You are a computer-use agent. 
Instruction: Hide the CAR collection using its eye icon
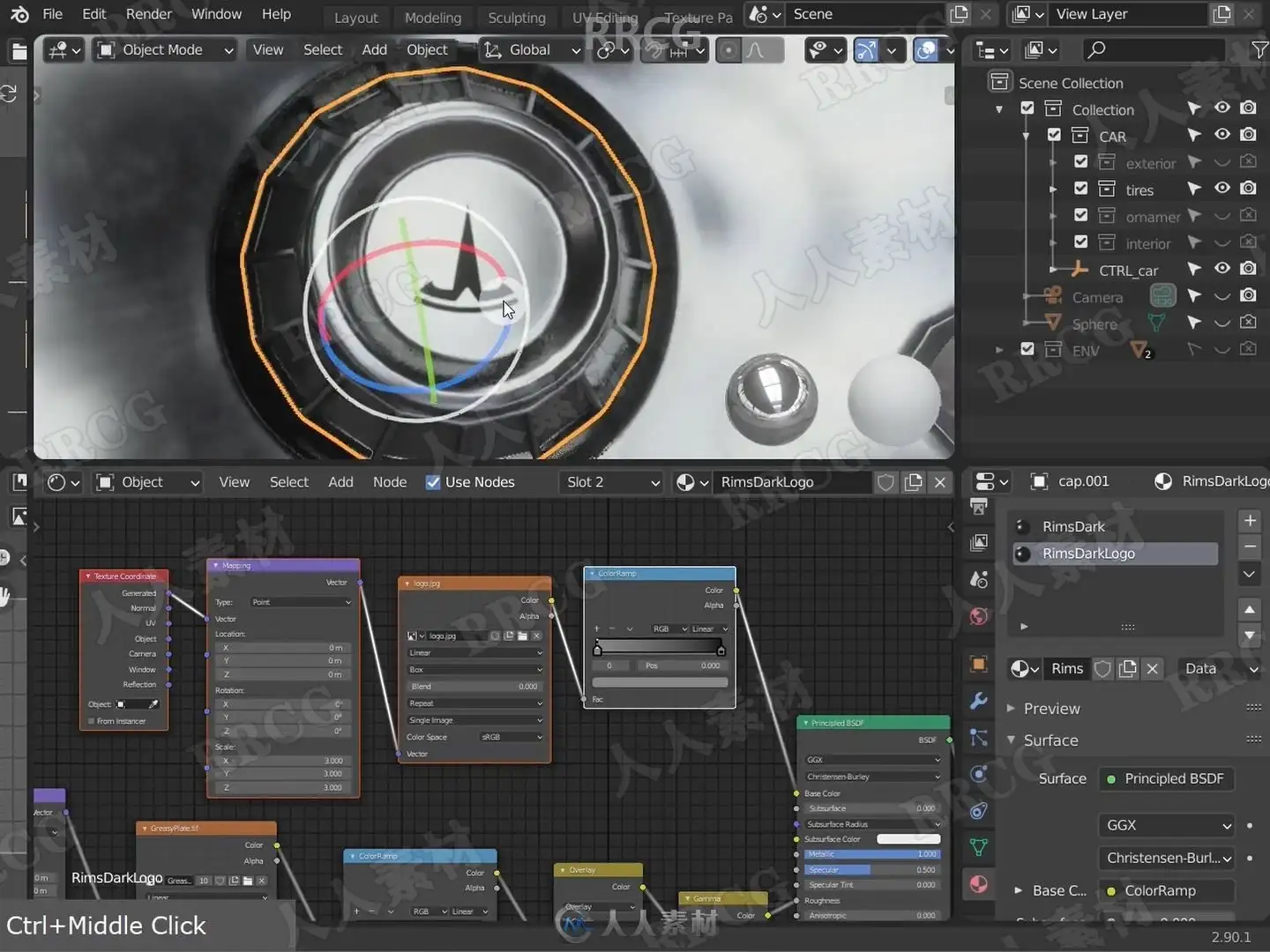pos(1222,135)
